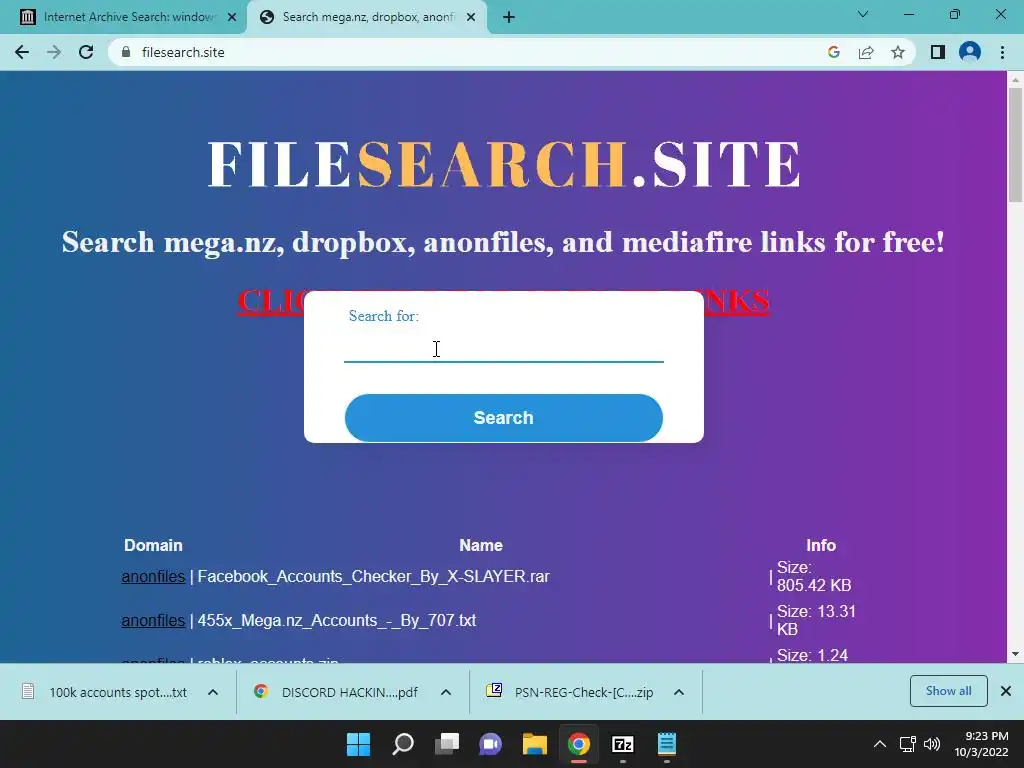Go back to the previous page
The height and width of the screenshot is (768, 1024).
tap(22, 52)
